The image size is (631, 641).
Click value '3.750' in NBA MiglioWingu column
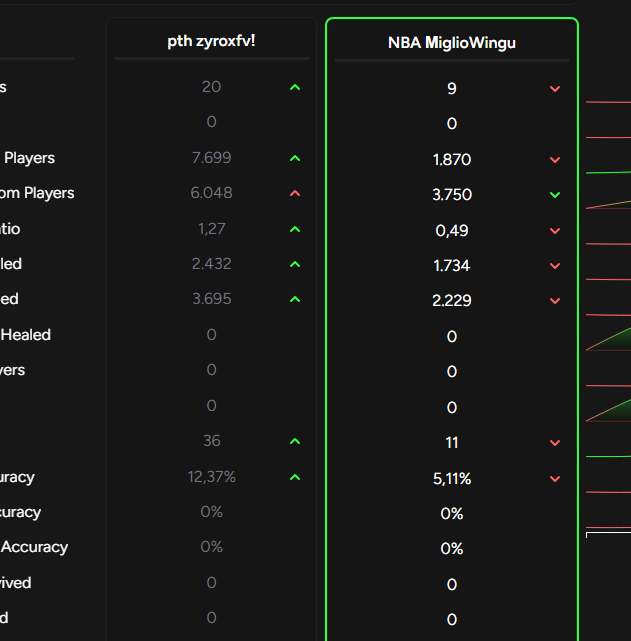452,195
